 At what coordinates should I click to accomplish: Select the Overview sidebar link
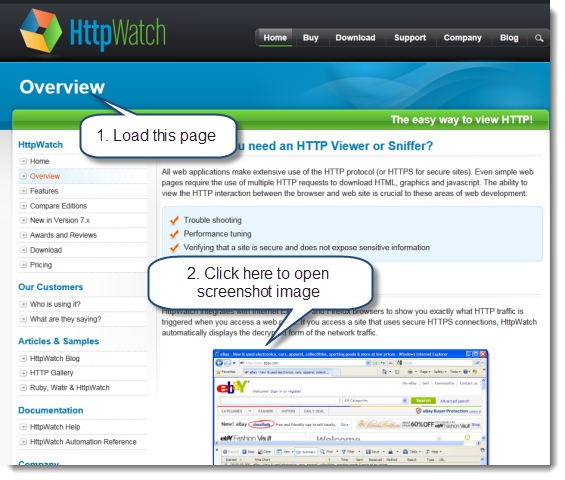(45, 176)
